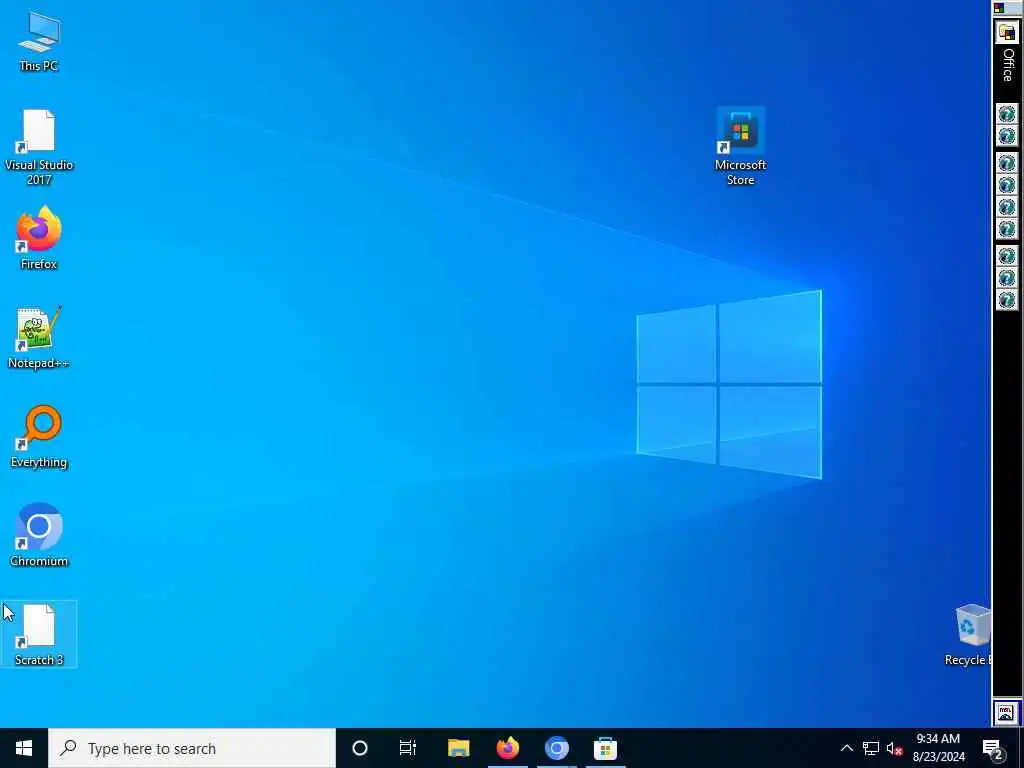Select the Visual Studio 2017 shortcut
This screenshot has width=1024, height=768.
pos(39,147)
